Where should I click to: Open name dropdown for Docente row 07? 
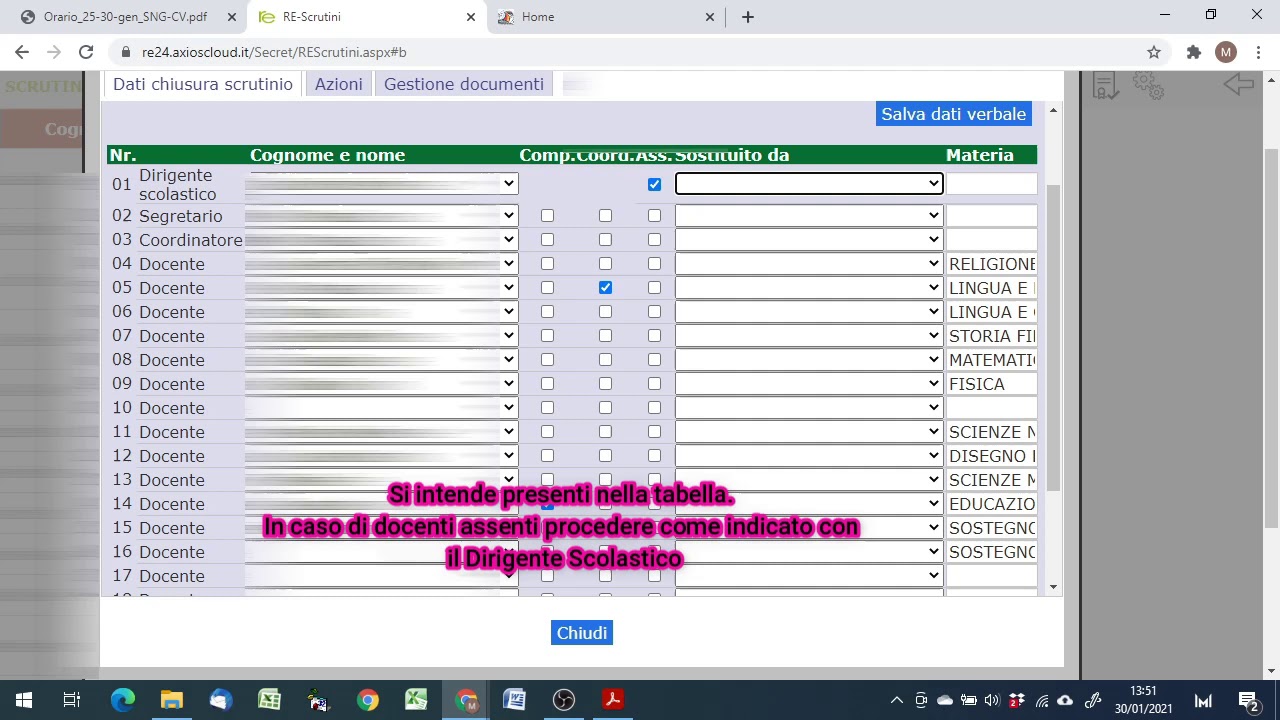click(x=381, y=336)
